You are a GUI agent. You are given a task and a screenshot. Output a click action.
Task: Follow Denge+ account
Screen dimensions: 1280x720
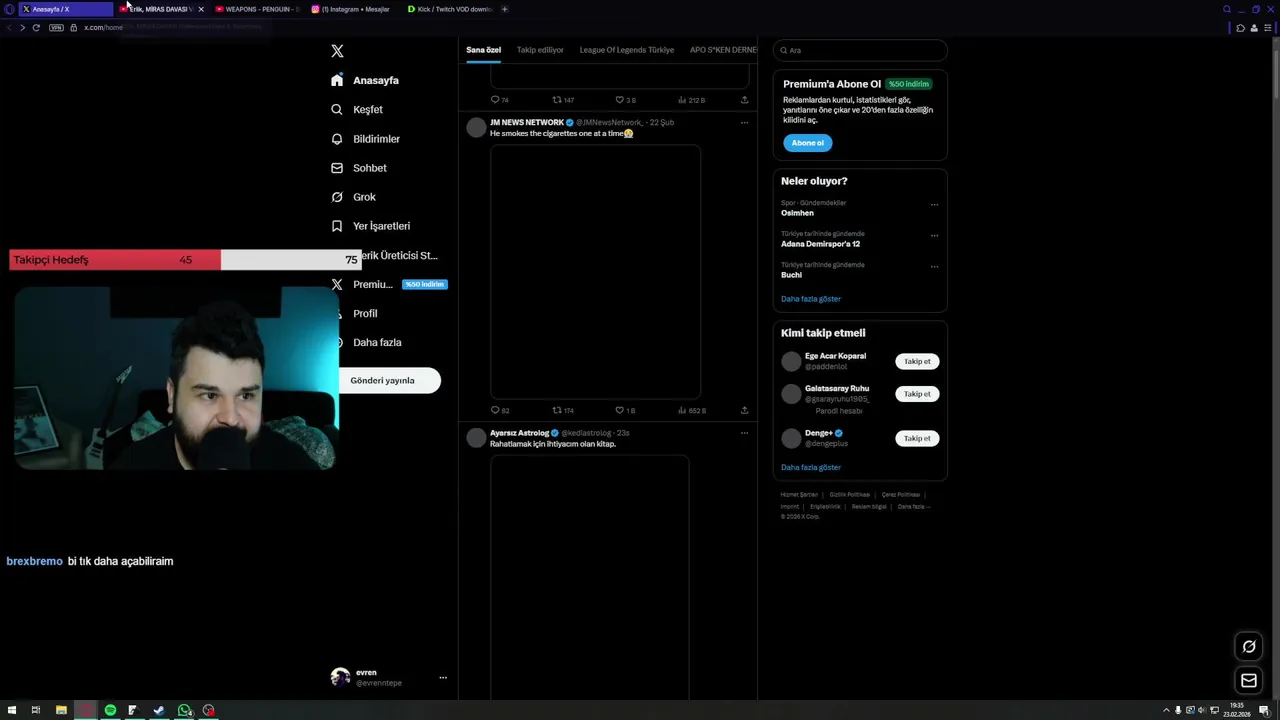(x=917, y=438)
